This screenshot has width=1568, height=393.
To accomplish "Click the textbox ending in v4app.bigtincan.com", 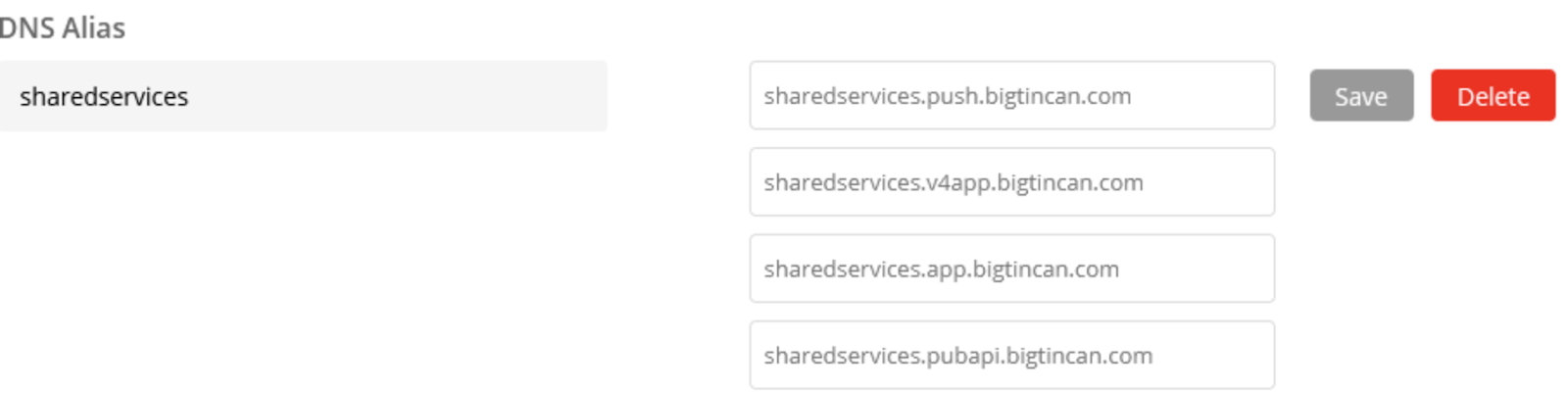I will click(1012, 182).
